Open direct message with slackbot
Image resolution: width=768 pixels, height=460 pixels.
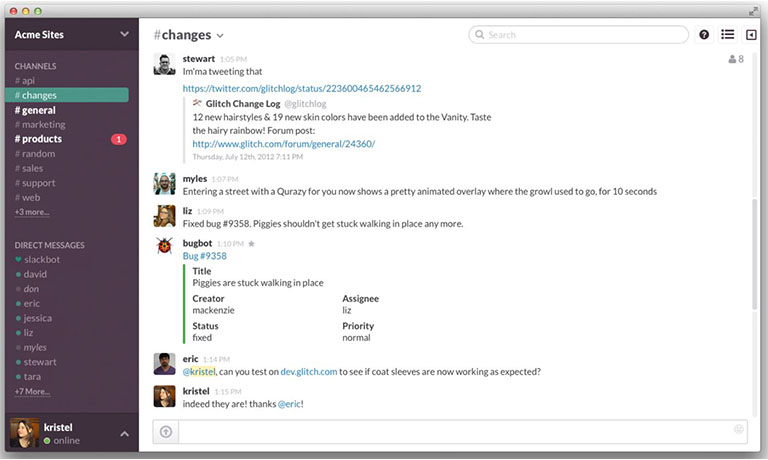[x=38, y=260]
